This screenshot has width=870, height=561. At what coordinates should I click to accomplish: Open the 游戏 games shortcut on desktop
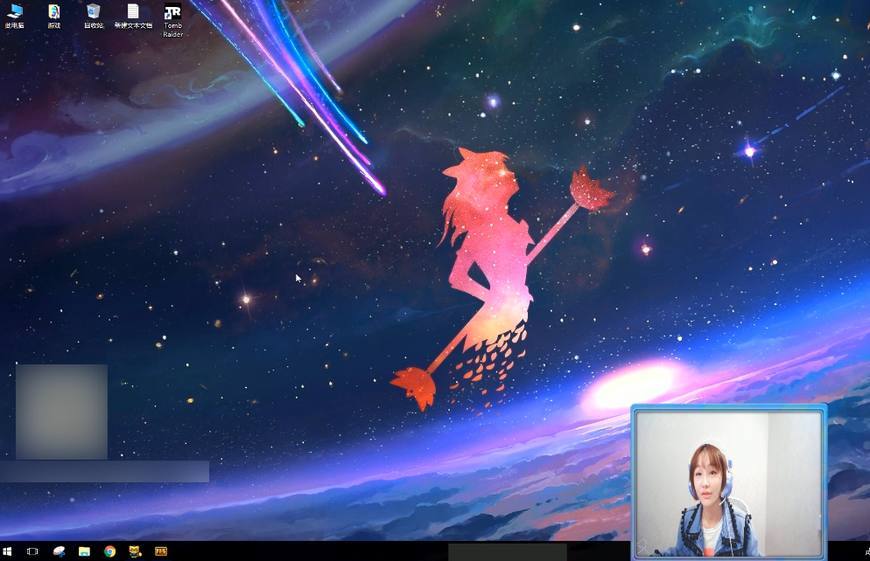point(54,13)
